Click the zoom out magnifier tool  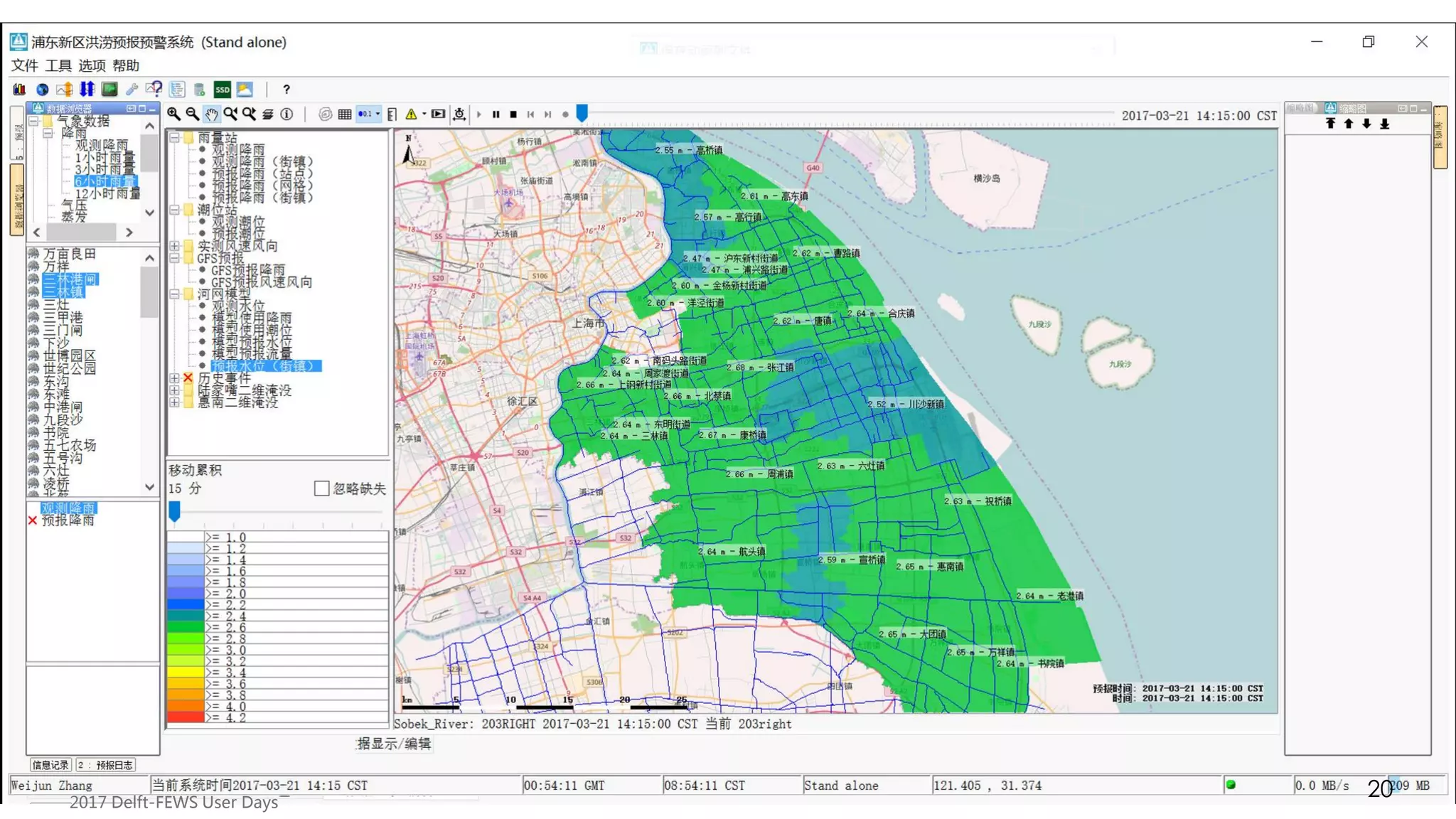tap(192, 114)
